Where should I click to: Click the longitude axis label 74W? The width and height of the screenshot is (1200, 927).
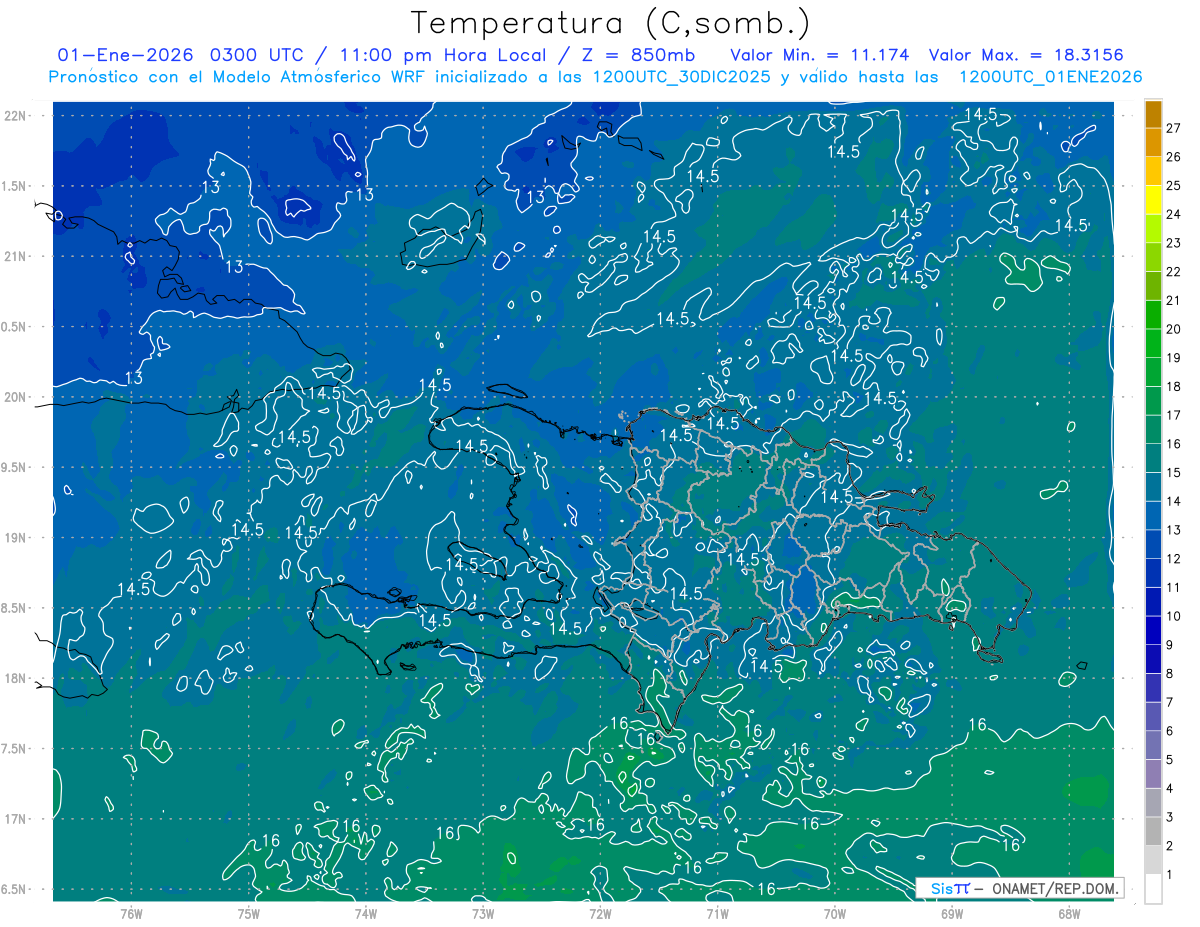pos(365,914)
